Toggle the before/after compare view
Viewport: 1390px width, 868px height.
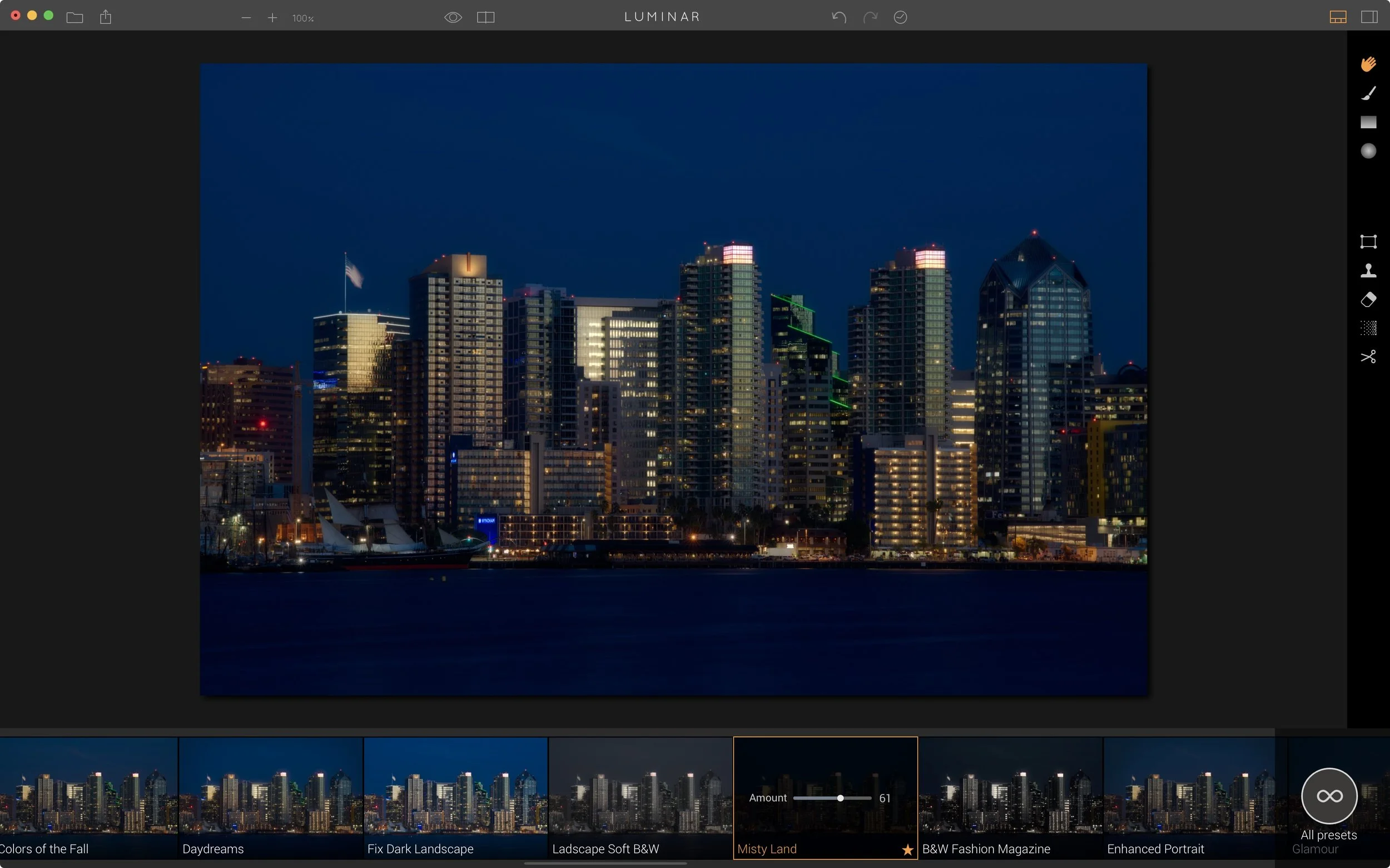pos(485,17)
